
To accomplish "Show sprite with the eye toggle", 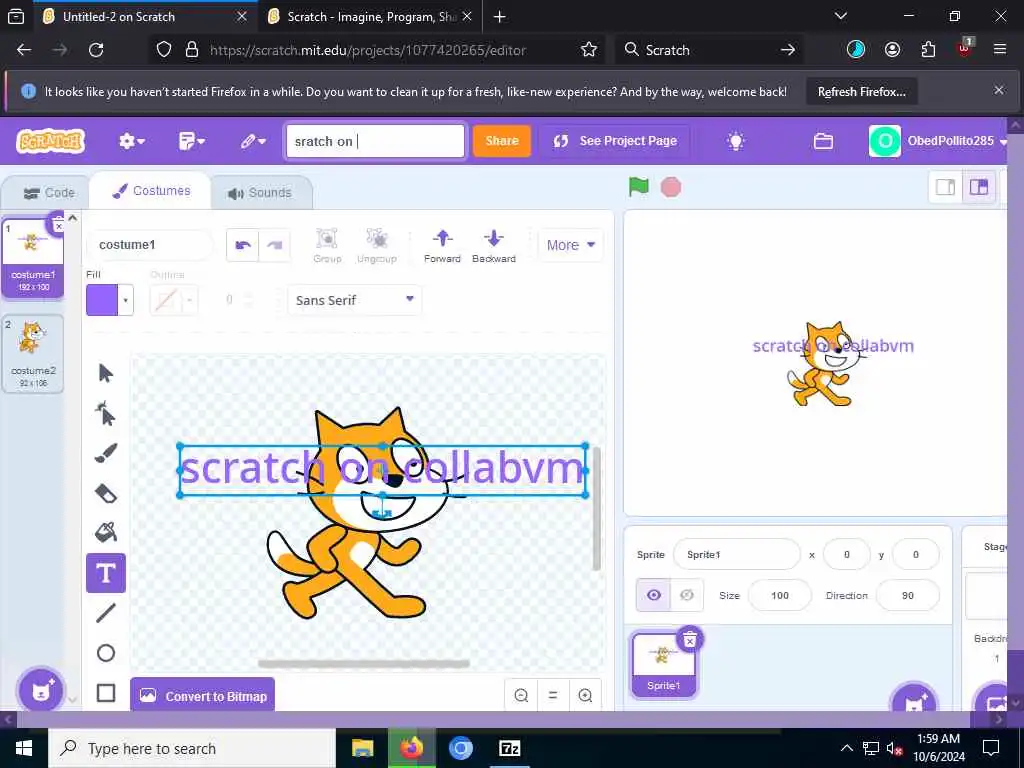I will pyautogui.click(x=654, y=595).
